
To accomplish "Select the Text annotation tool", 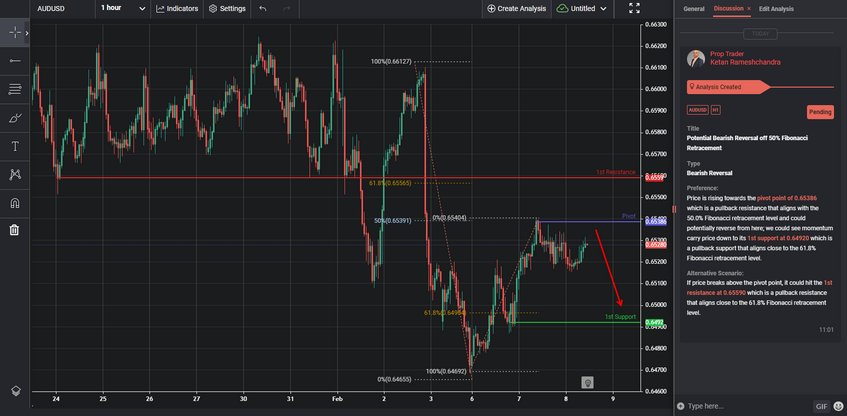I will pos(15,146).
